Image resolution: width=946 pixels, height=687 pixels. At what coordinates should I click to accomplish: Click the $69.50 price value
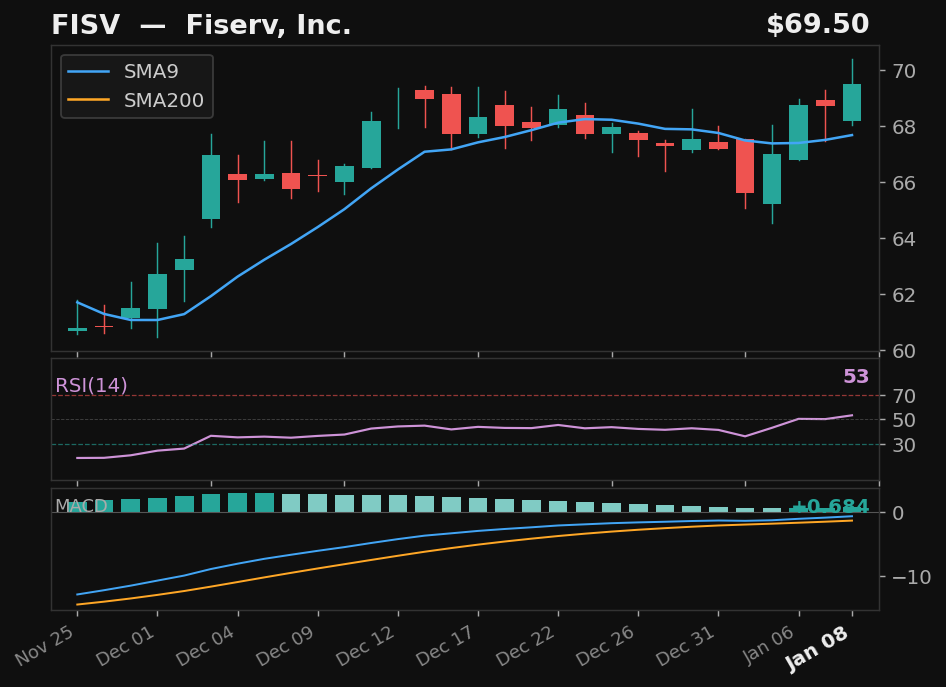tap(817, 25)
